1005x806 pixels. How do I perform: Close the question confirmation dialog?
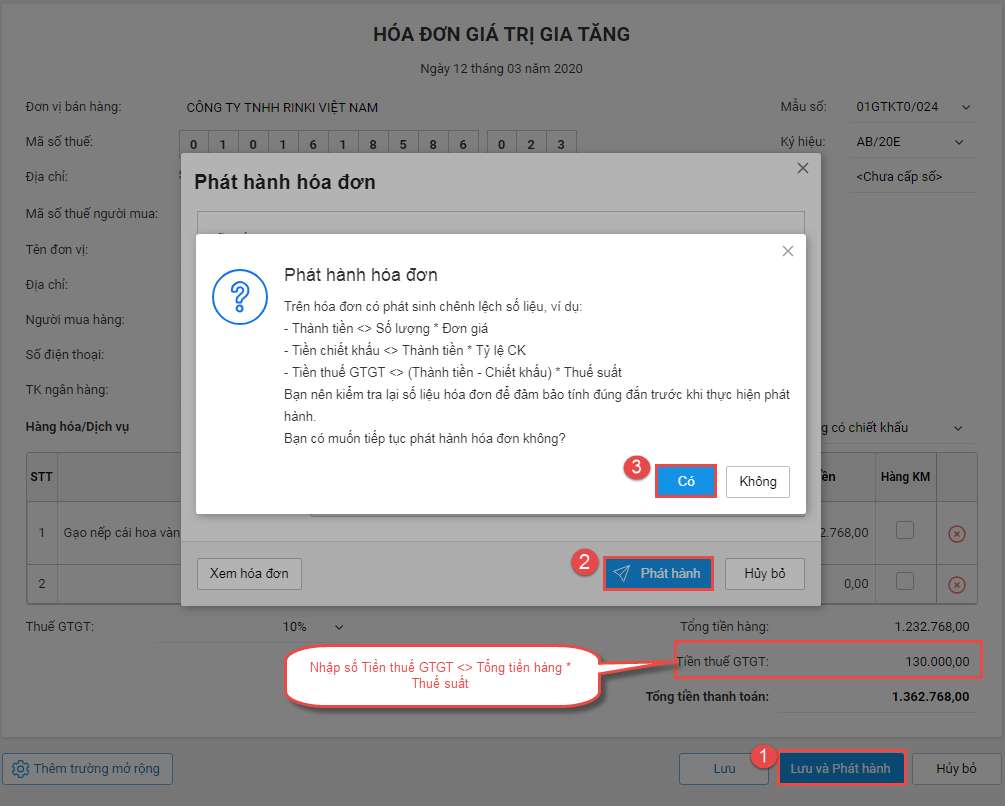click(788, 251)
